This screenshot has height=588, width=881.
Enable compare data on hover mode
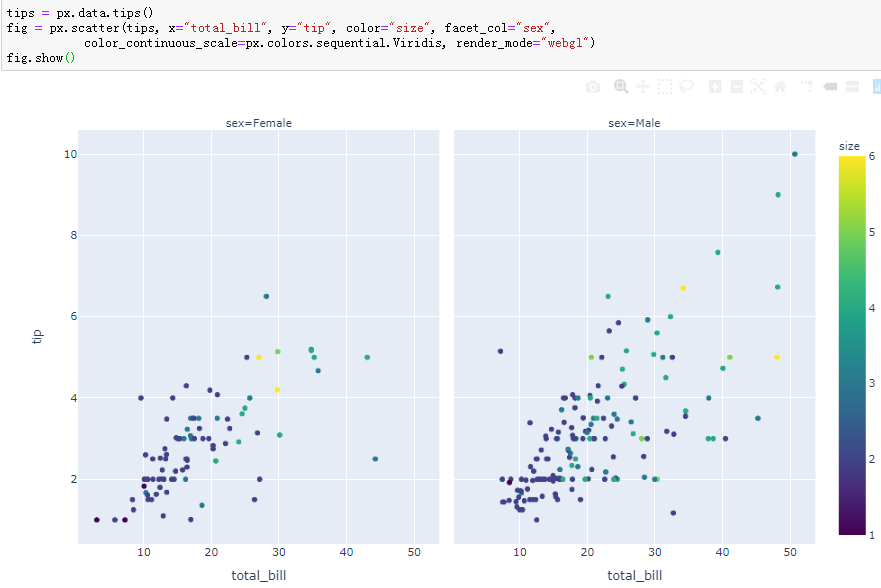850,87
